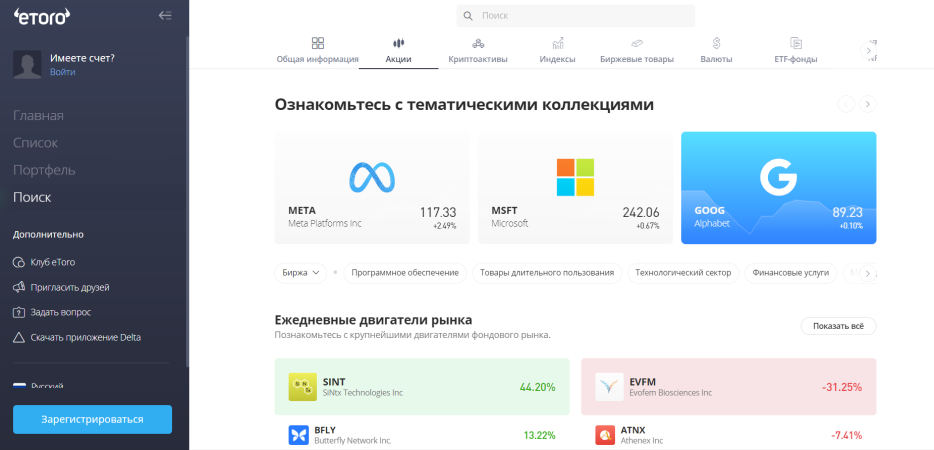Open the Биржевые товары tab

(637, 51)
